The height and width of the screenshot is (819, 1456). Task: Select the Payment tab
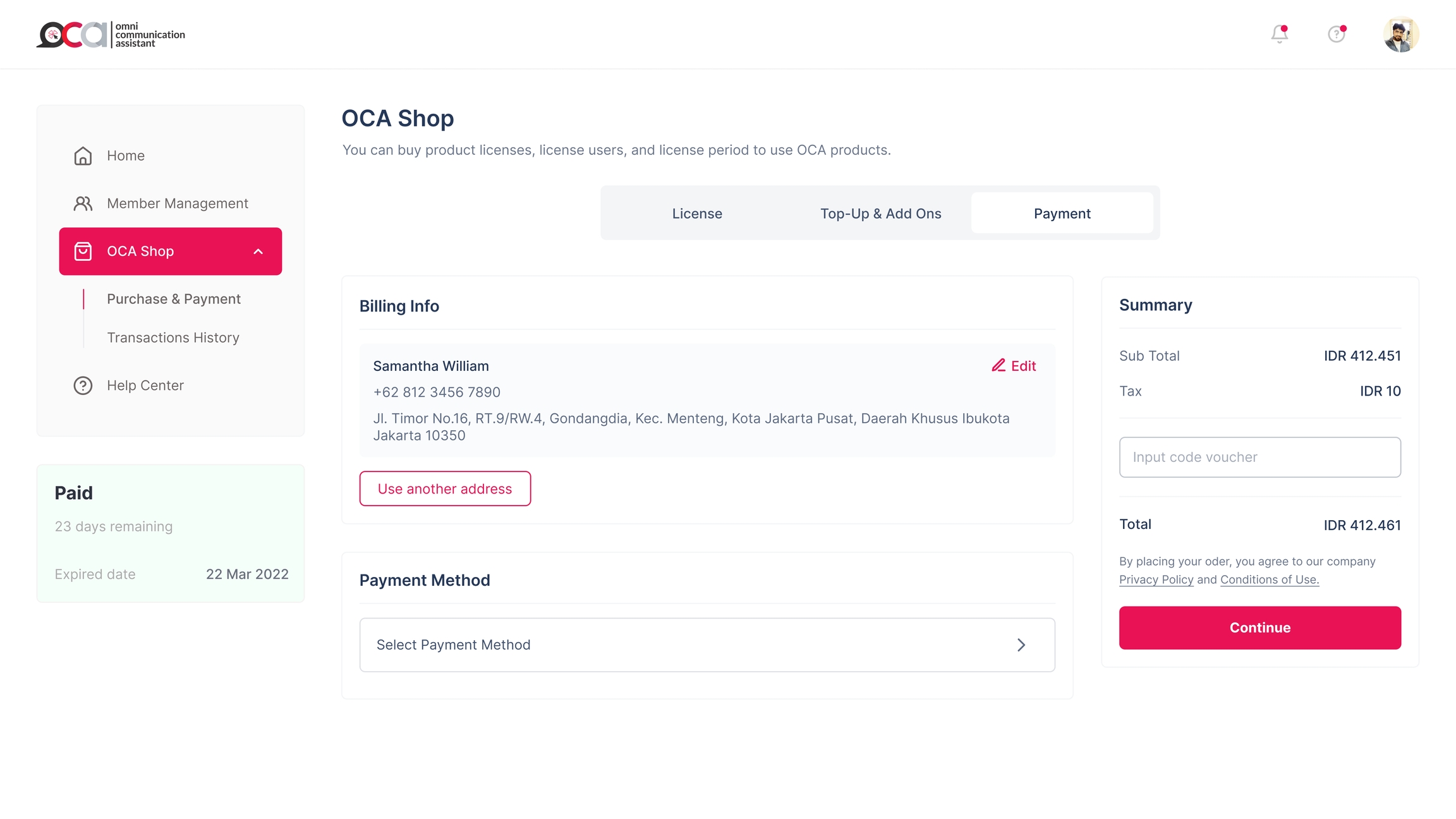1062,214
